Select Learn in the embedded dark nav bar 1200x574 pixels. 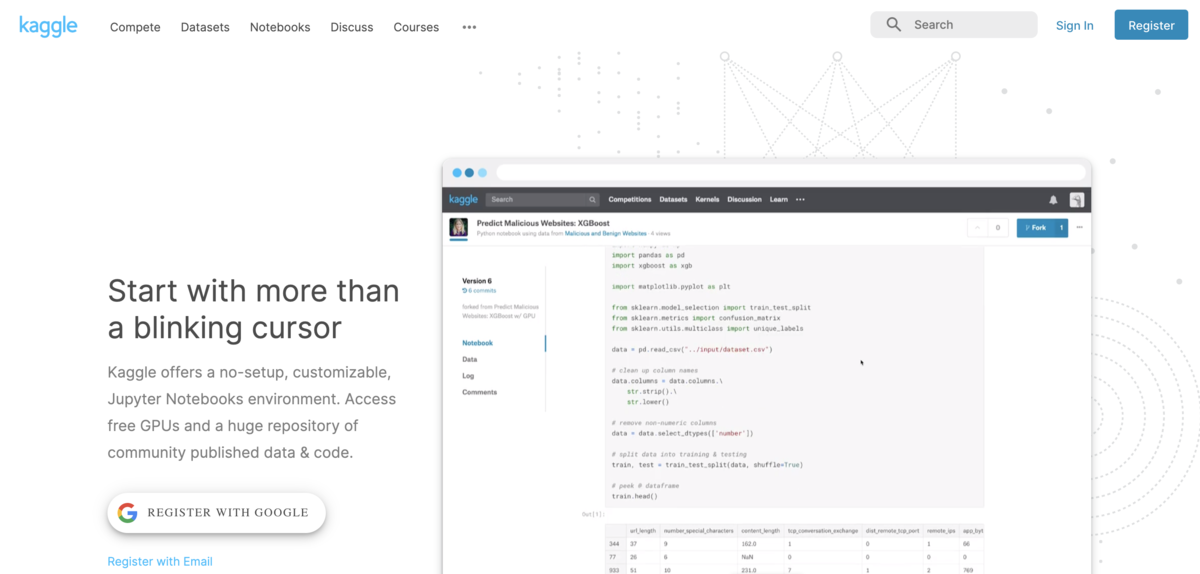click(778, 200)
